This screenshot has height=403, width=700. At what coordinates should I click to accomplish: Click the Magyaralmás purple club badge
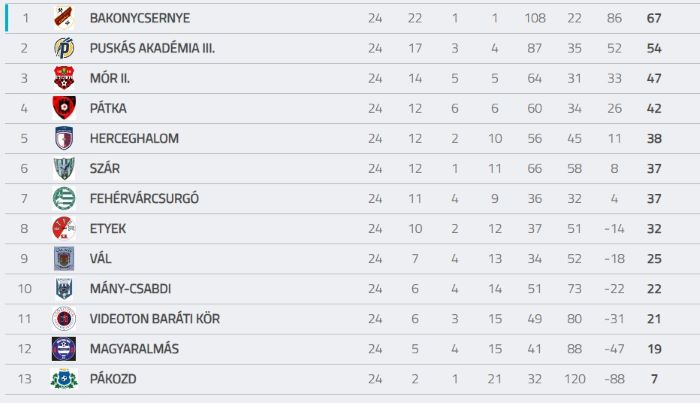(x=64, y=349)
